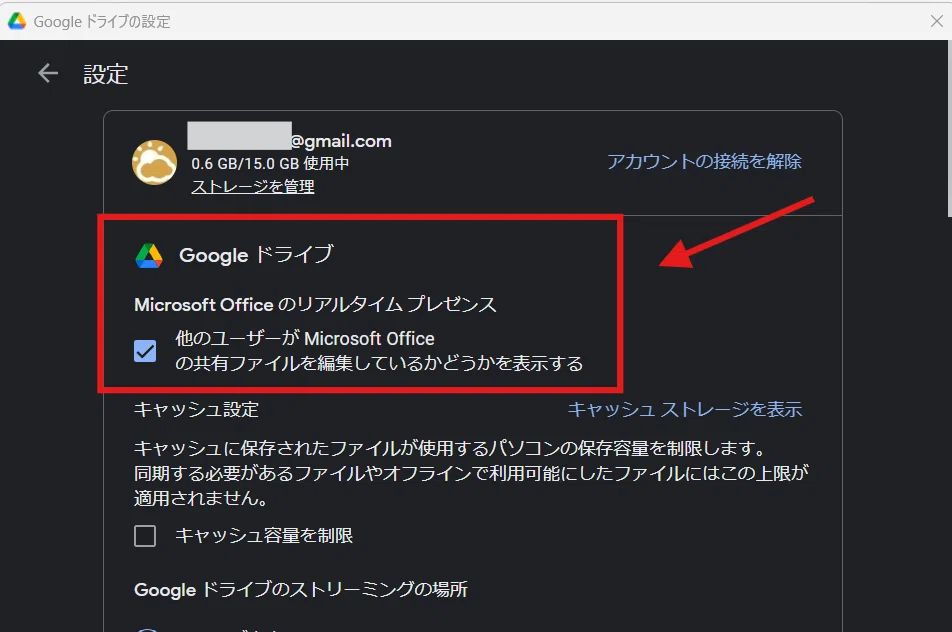Click the Microsoft Office のリアルタイム プレゼンス heading
This screenshot has height=632, width=952.
315,304
